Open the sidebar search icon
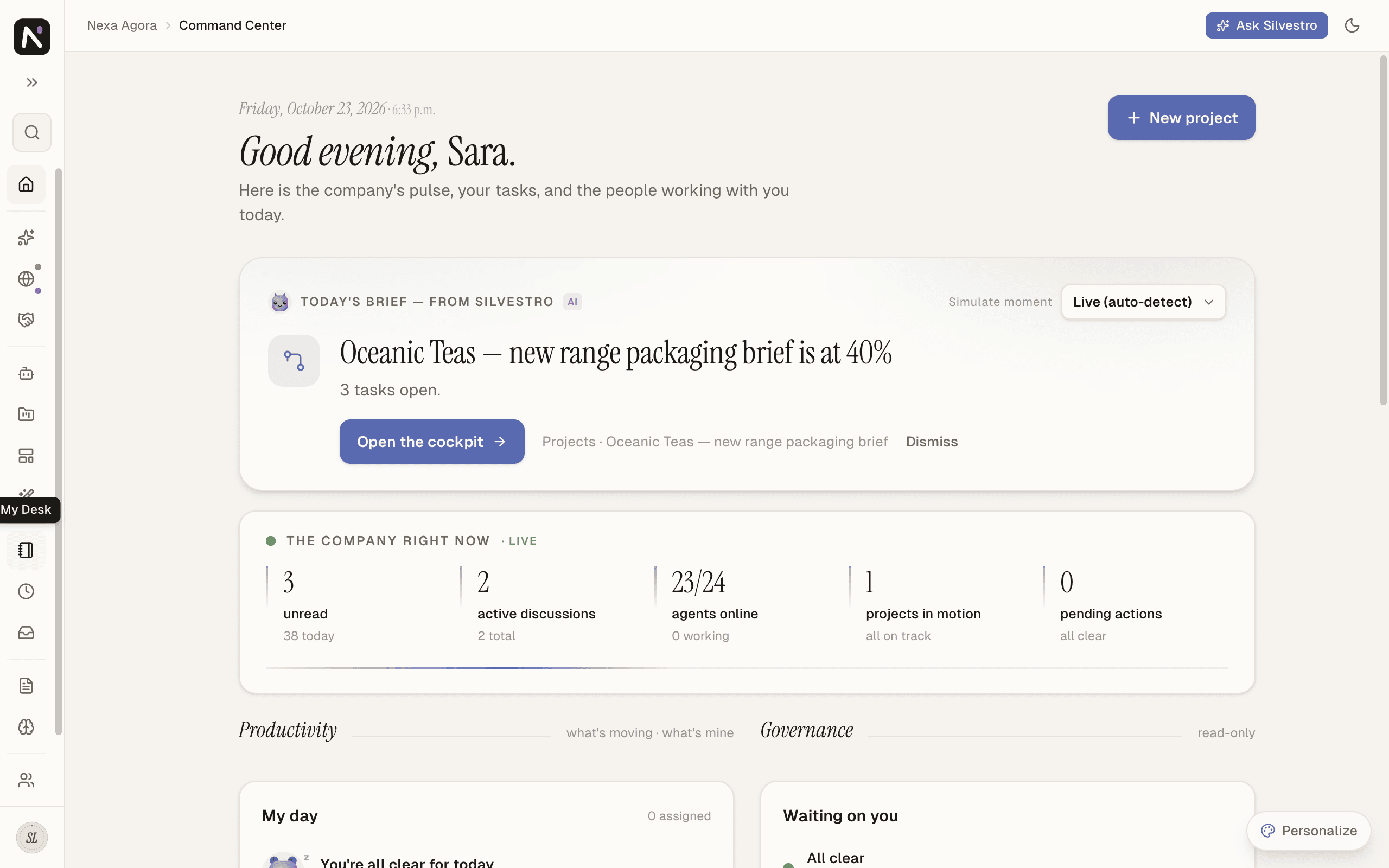This screenshot has width=1389, height=868. (32, 132)
